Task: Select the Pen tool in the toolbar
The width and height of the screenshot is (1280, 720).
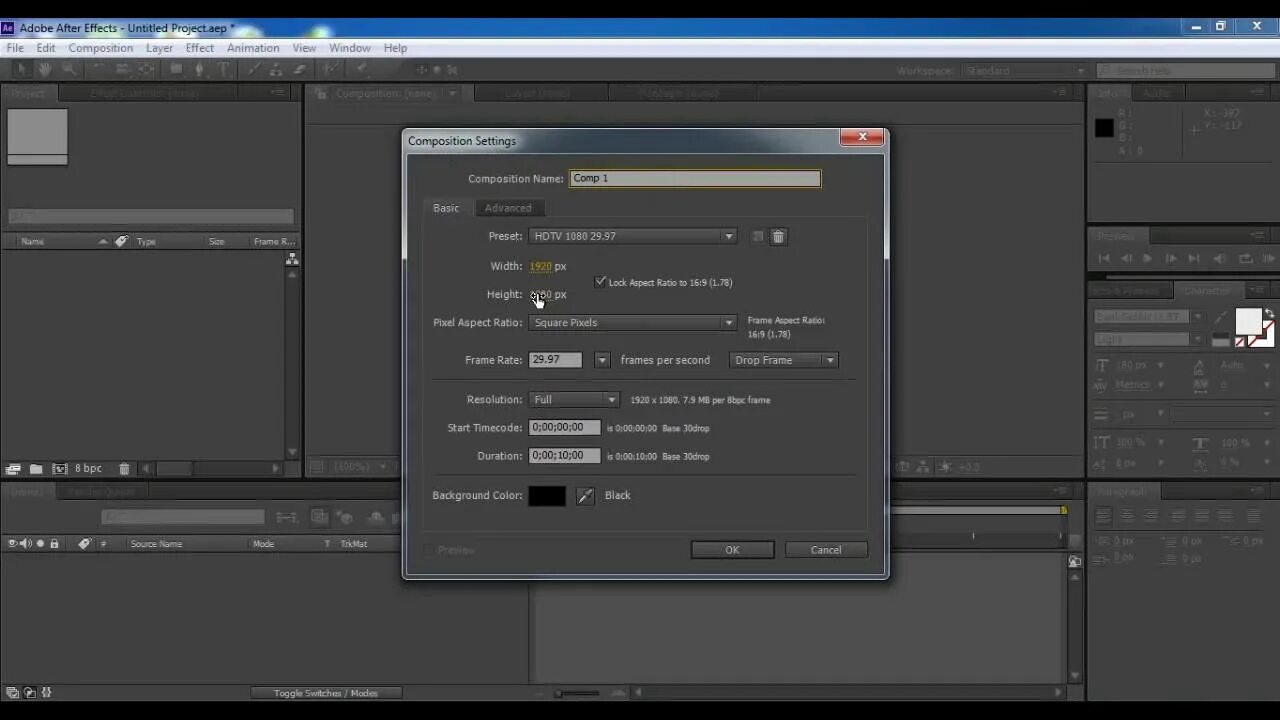Action: coord(199,69)
